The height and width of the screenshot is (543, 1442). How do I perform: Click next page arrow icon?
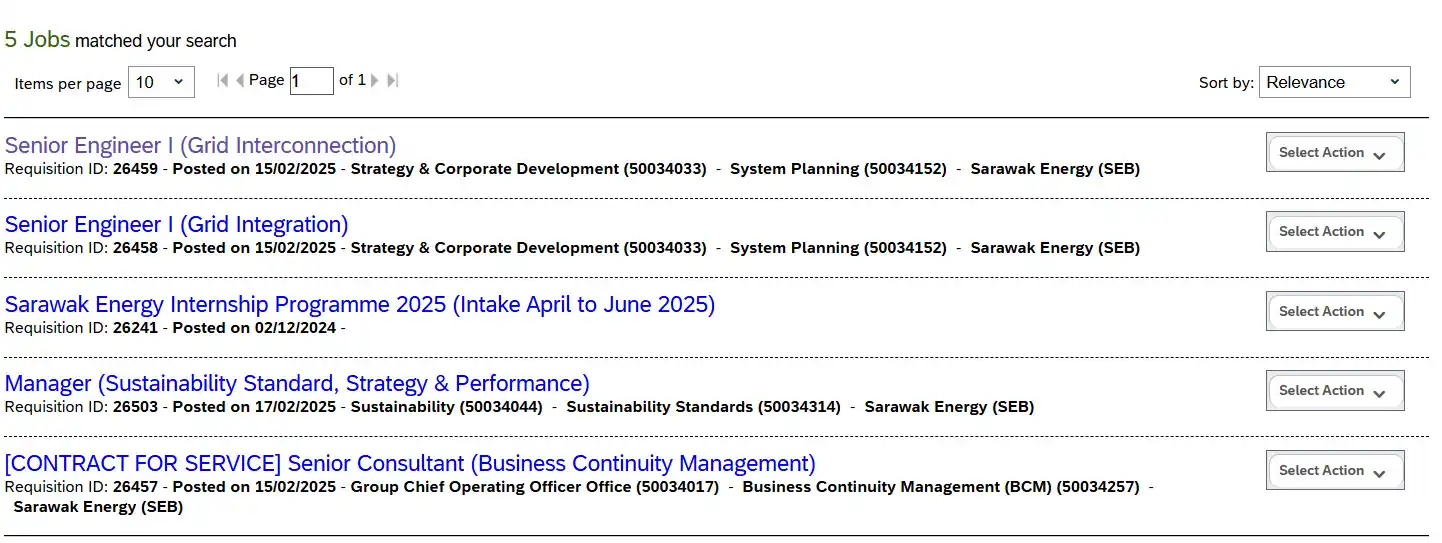tap(375, 80)
